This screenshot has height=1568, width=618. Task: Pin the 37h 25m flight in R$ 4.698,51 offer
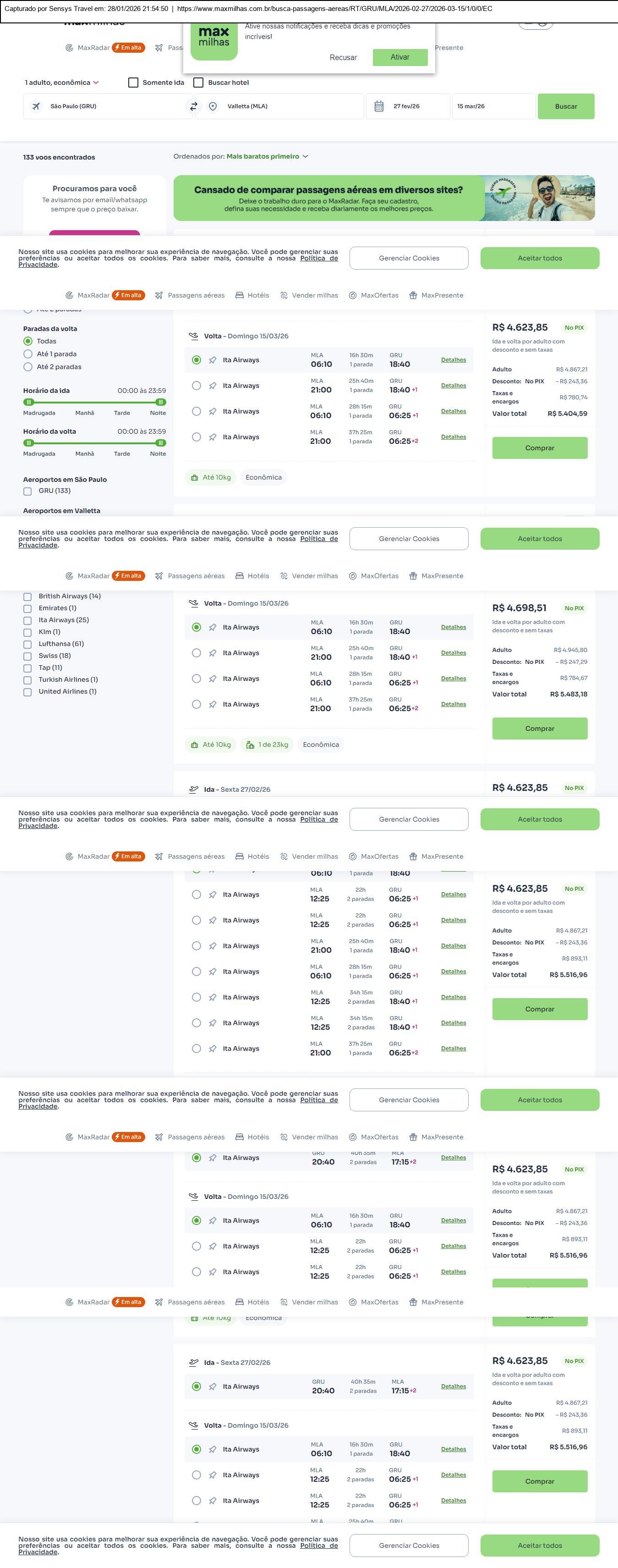(x=212, y=704)
